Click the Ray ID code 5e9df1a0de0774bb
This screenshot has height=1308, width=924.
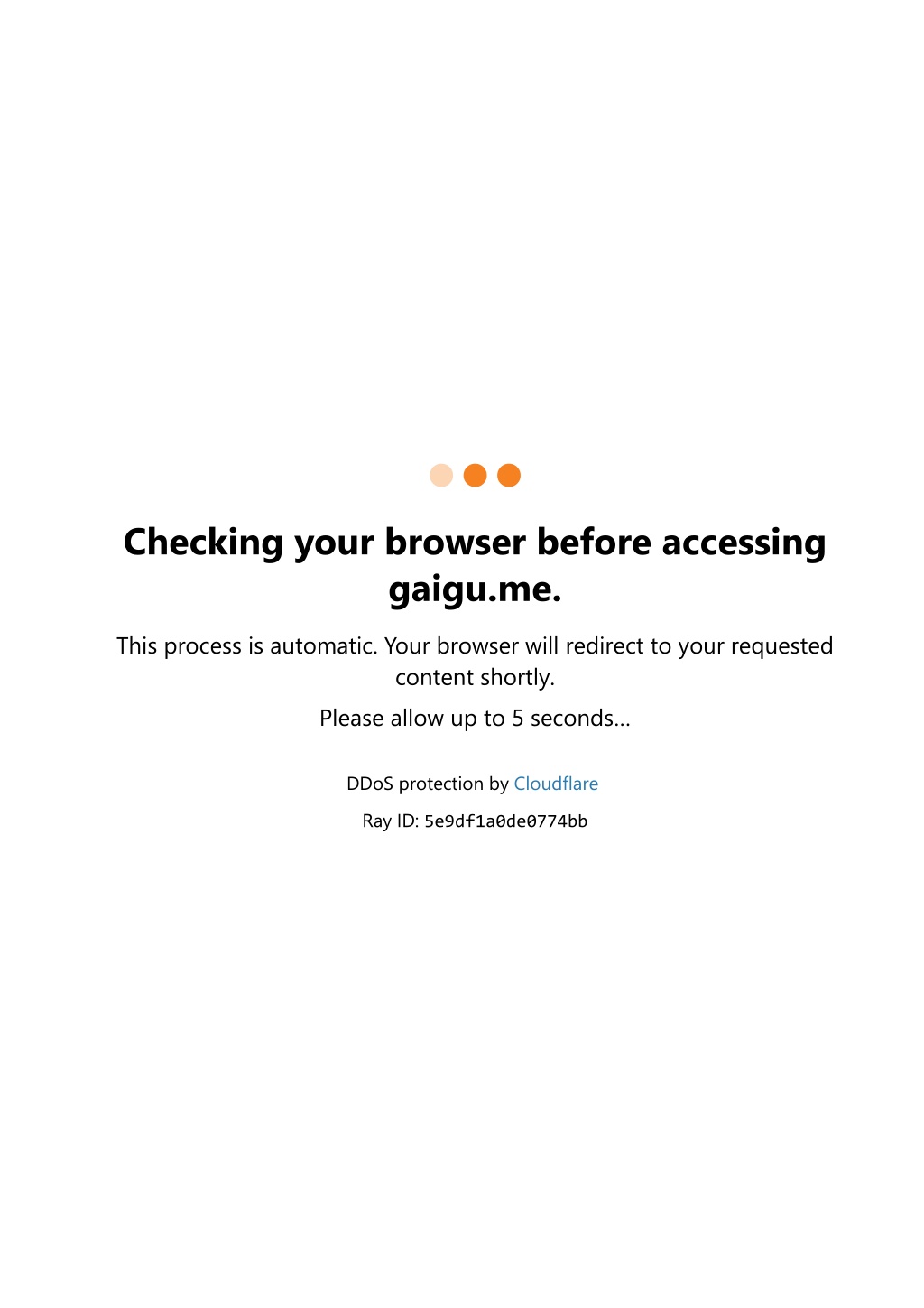coord(505,821)
